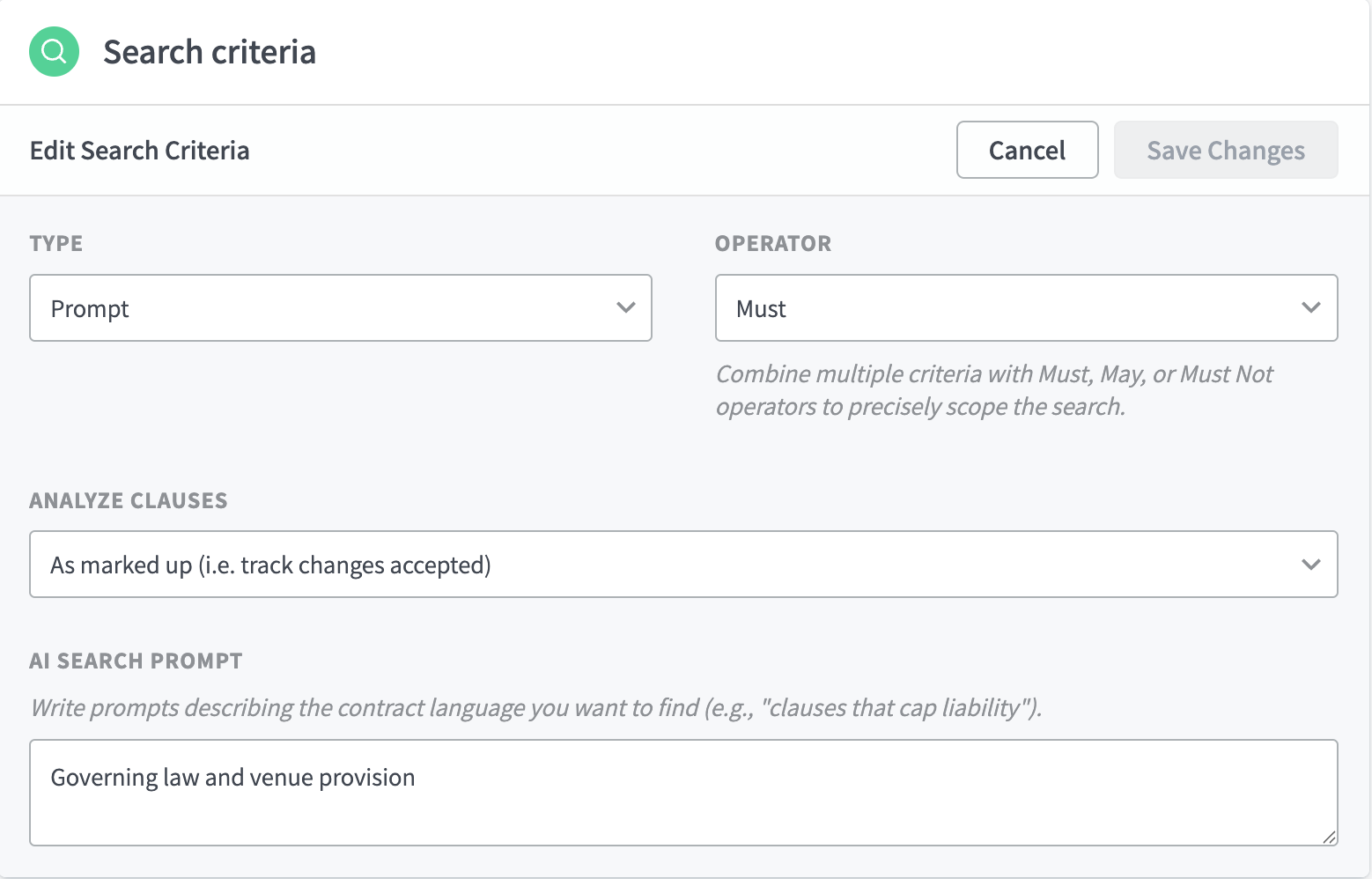Click the magnifying glass inside the green circle
The width and height of the screenshot is (1372, 879).
click(x=54, y=52)
